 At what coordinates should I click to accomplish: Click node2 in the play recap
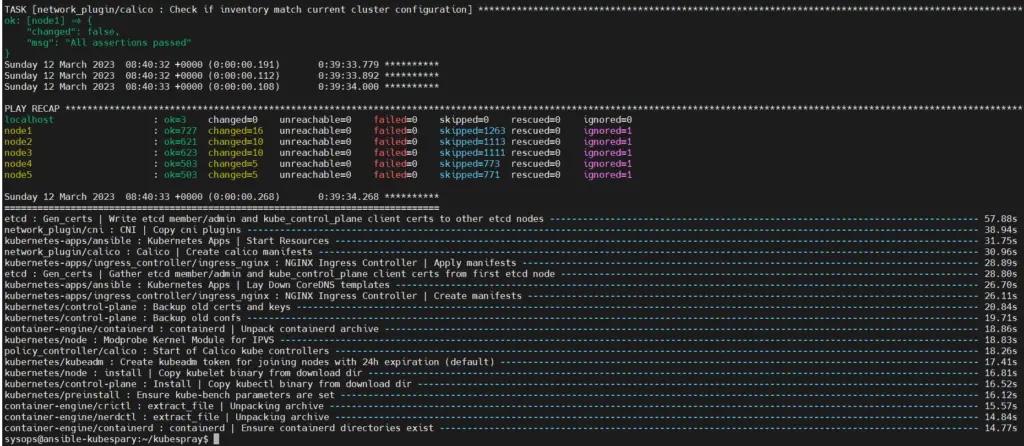18,142
